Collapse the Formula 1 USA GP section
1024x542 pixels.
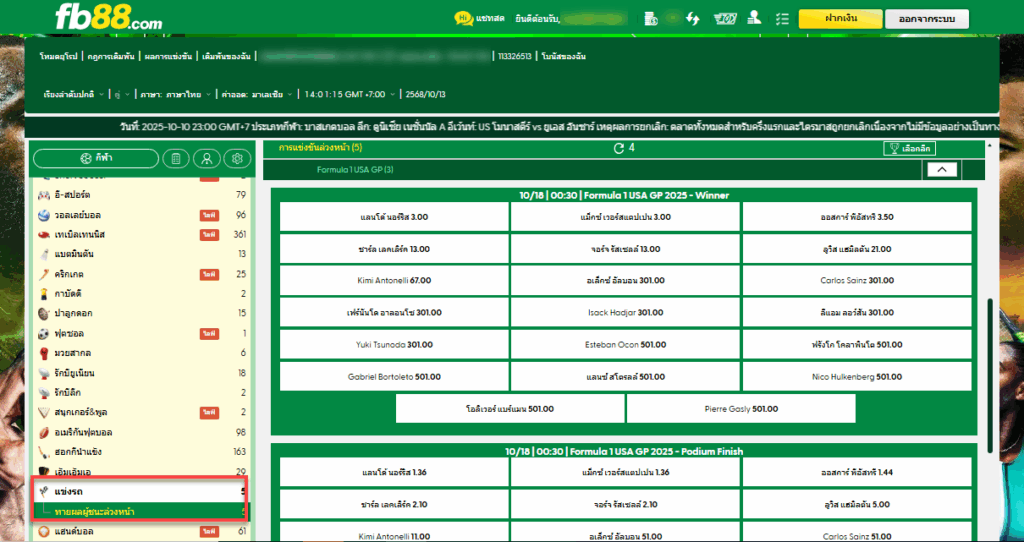point(942,170)
